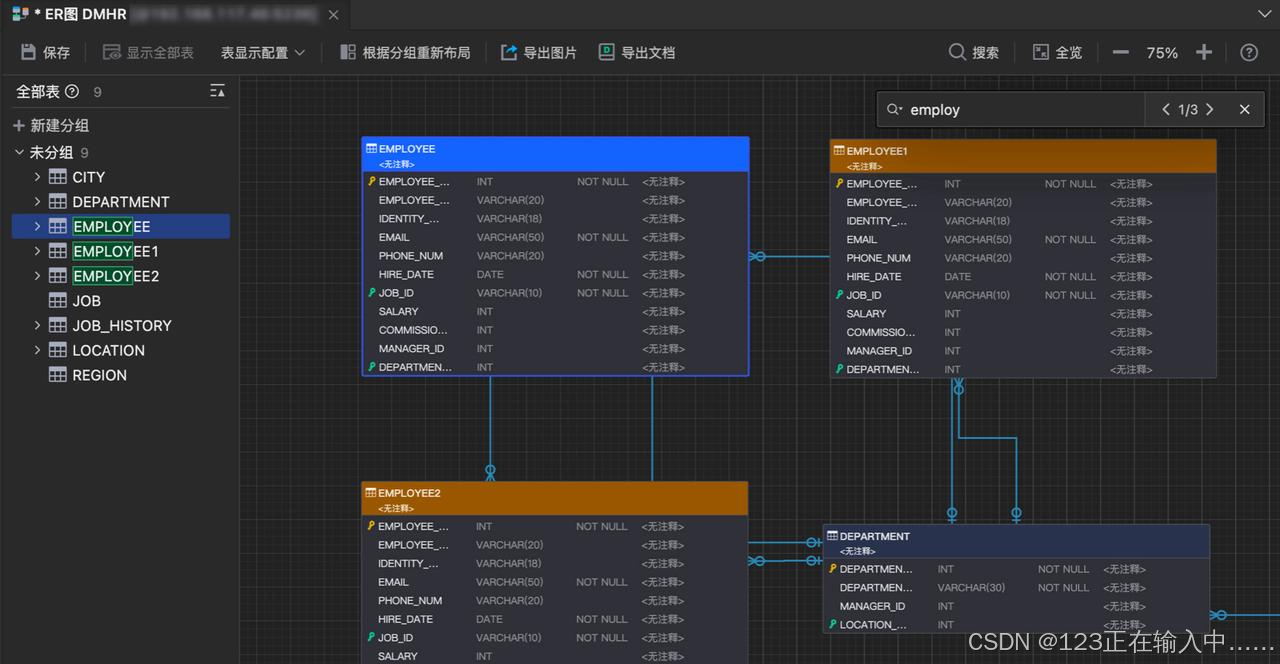Expand the DEPARTMENT table node
The width and height of the screenshot is (1280, 664).
coord(37,202)
